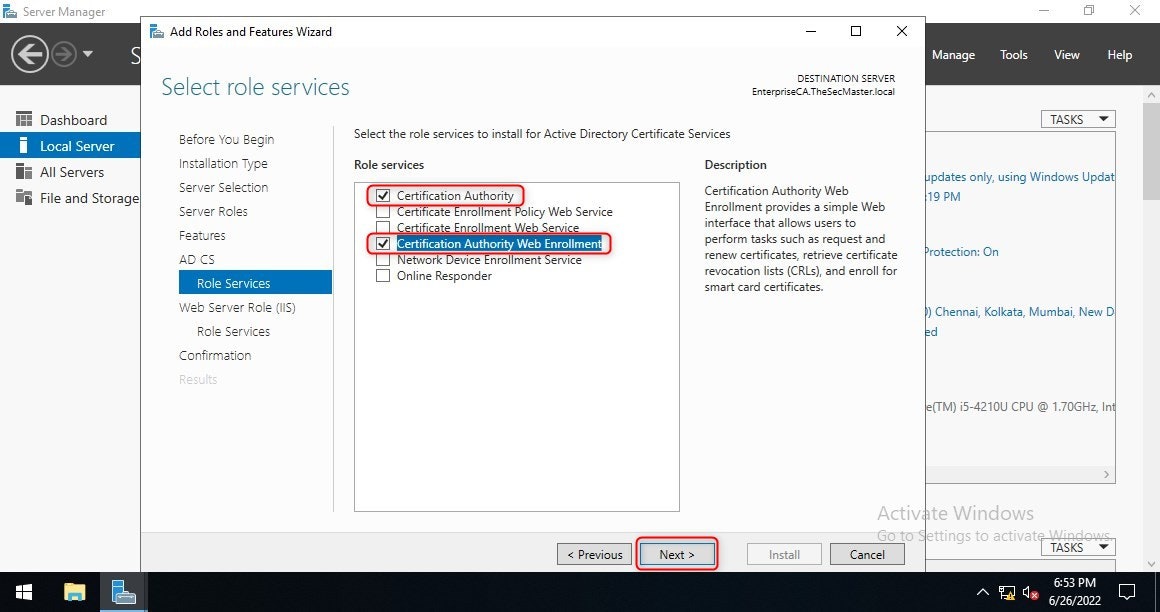
Task: Select the Certification Authority Web Enrollment label
Action: click(x=499, y=243)
